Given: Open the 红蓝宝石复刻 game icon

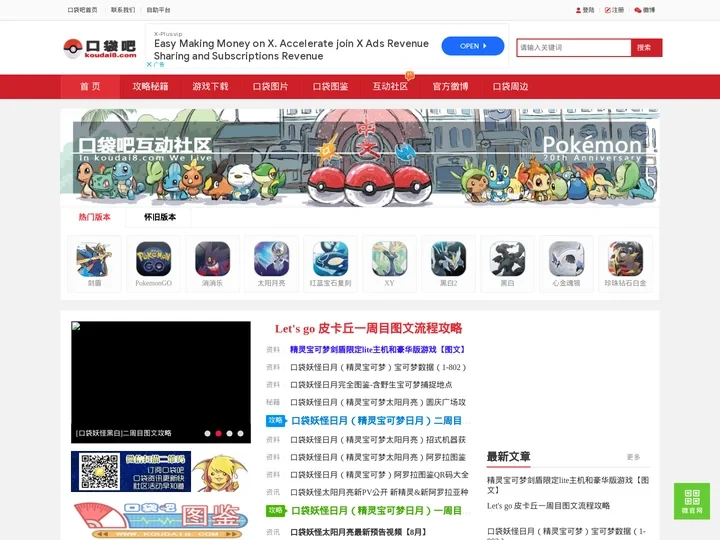Looking at the screenshot, I should tap(330, 259).
